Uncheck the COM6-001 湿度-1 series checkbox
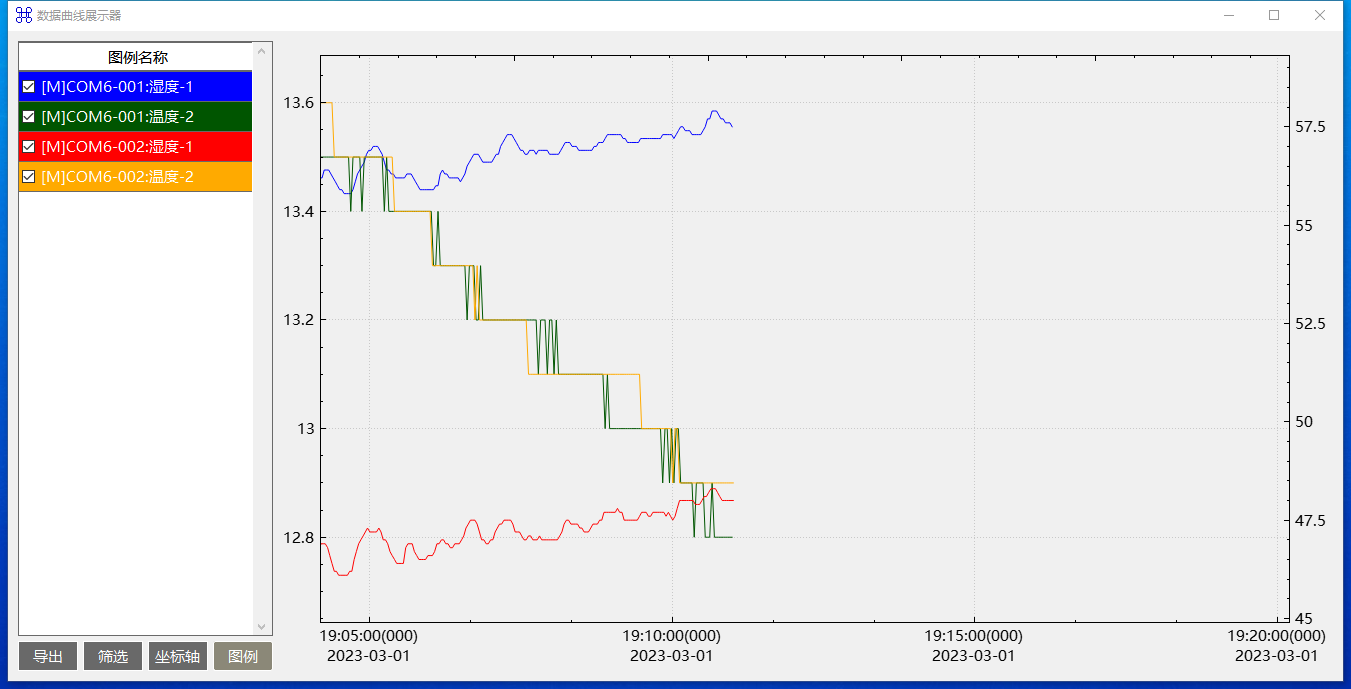 pyautogui.click(x=29, y=87)
